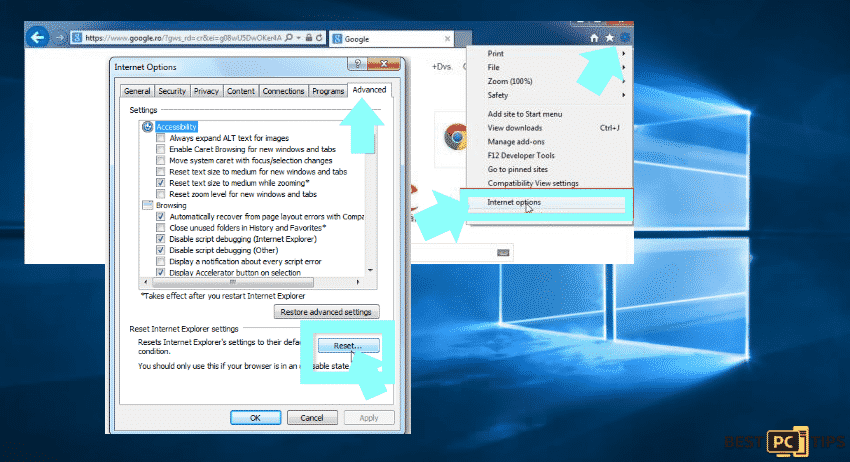Toggle Reset text size while zooming
850x462 pixels.
(160, 183)
